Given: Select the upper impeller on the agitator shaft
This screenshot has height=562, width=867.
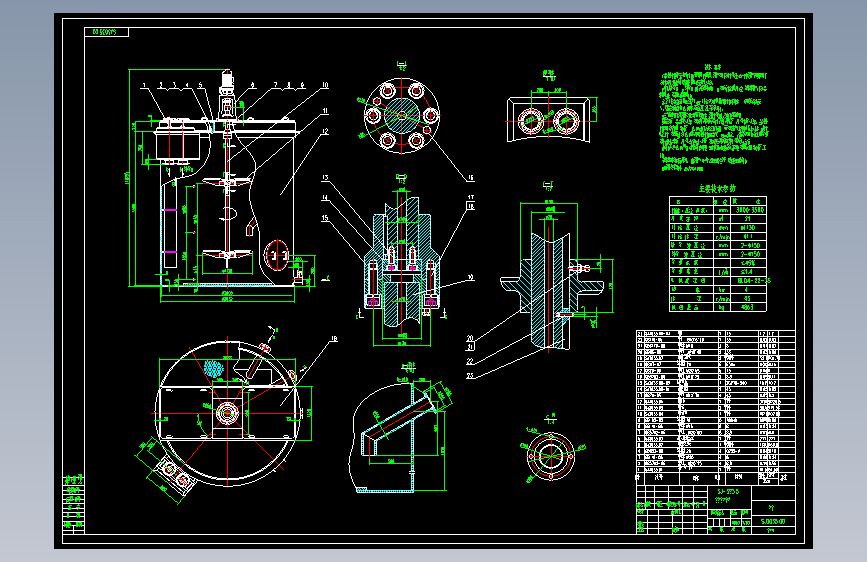Looking at the screenshot, I should tap(227, 181).
